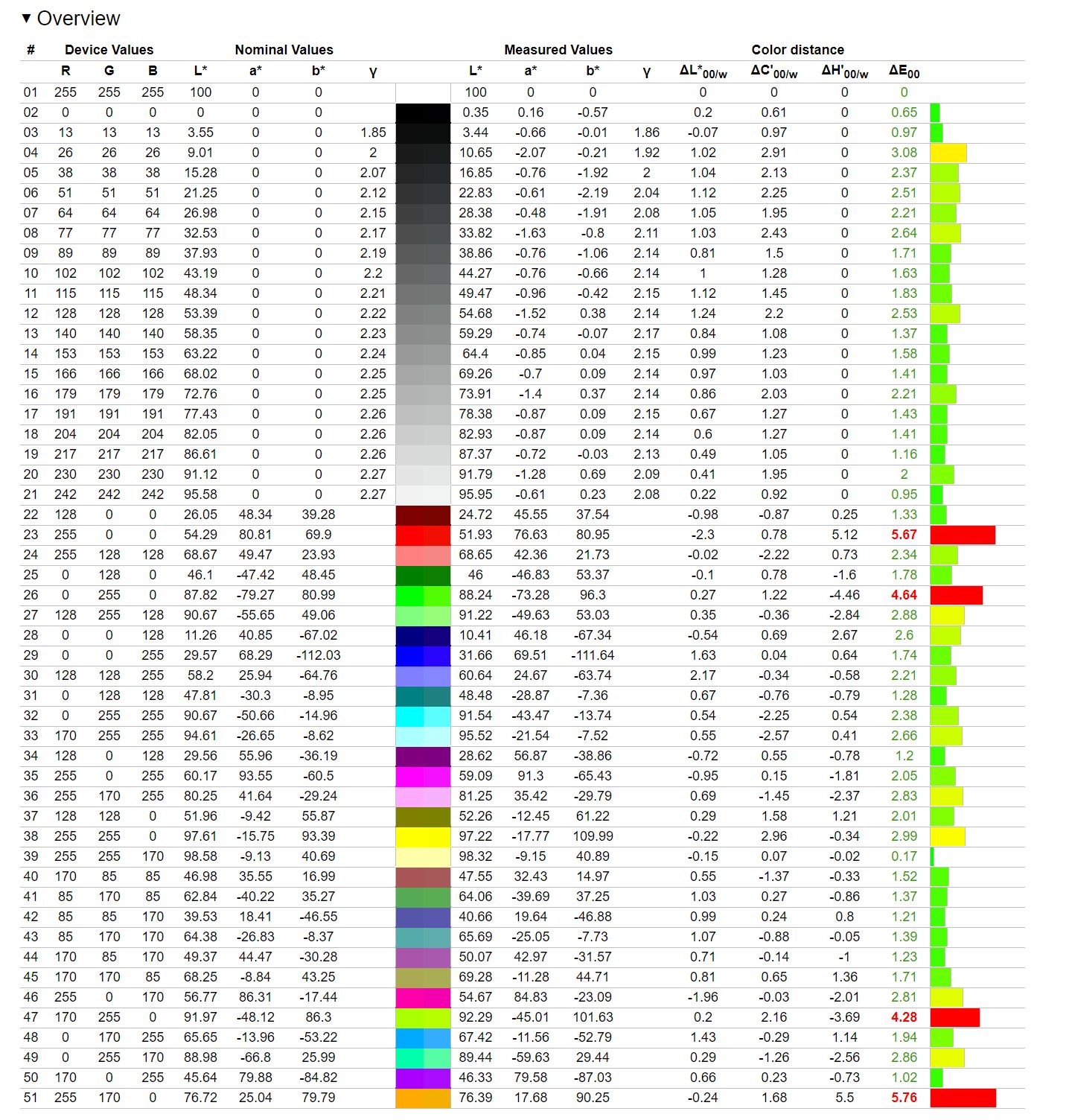Click the dark red swatch in row 22

(x=423, y=515)
